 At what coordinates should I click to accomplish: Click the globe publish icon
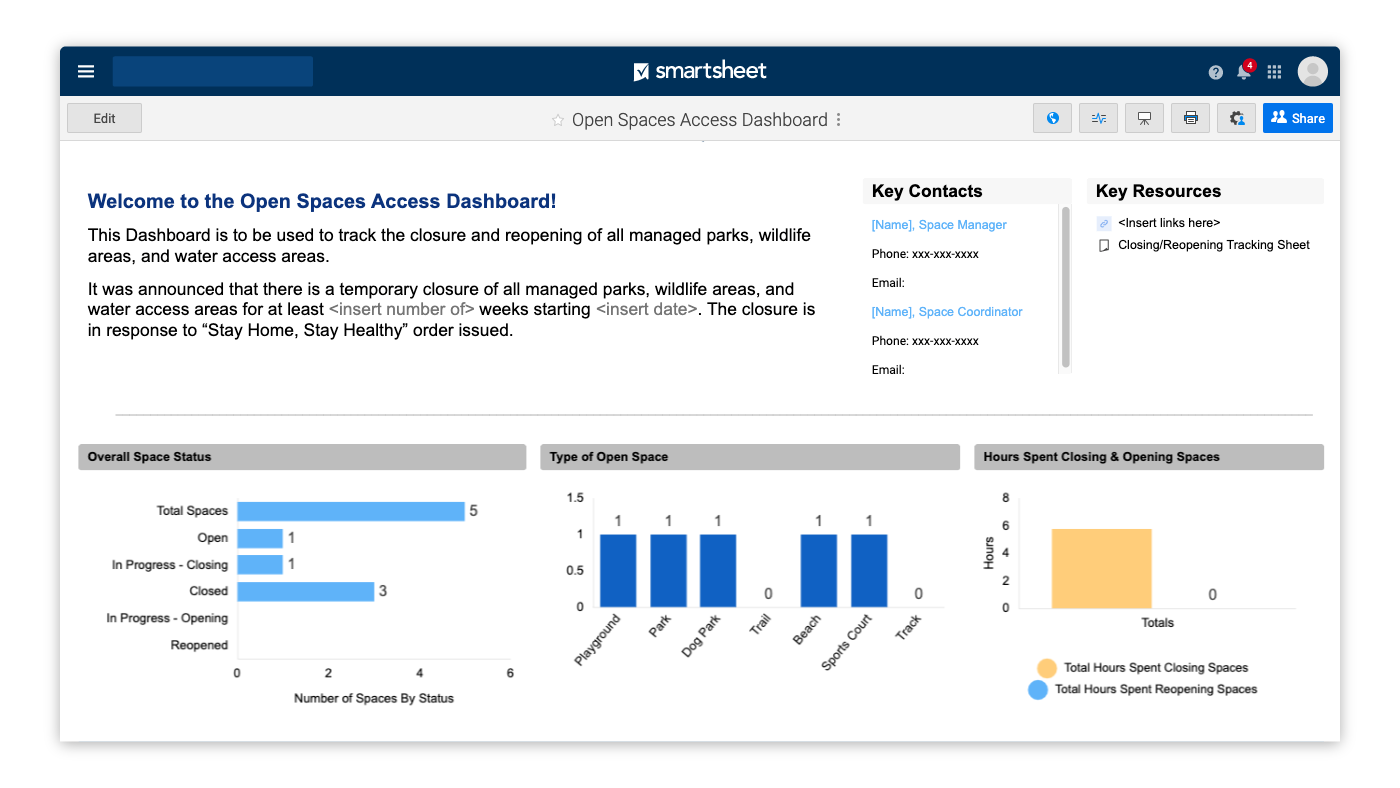[1052, 118]
